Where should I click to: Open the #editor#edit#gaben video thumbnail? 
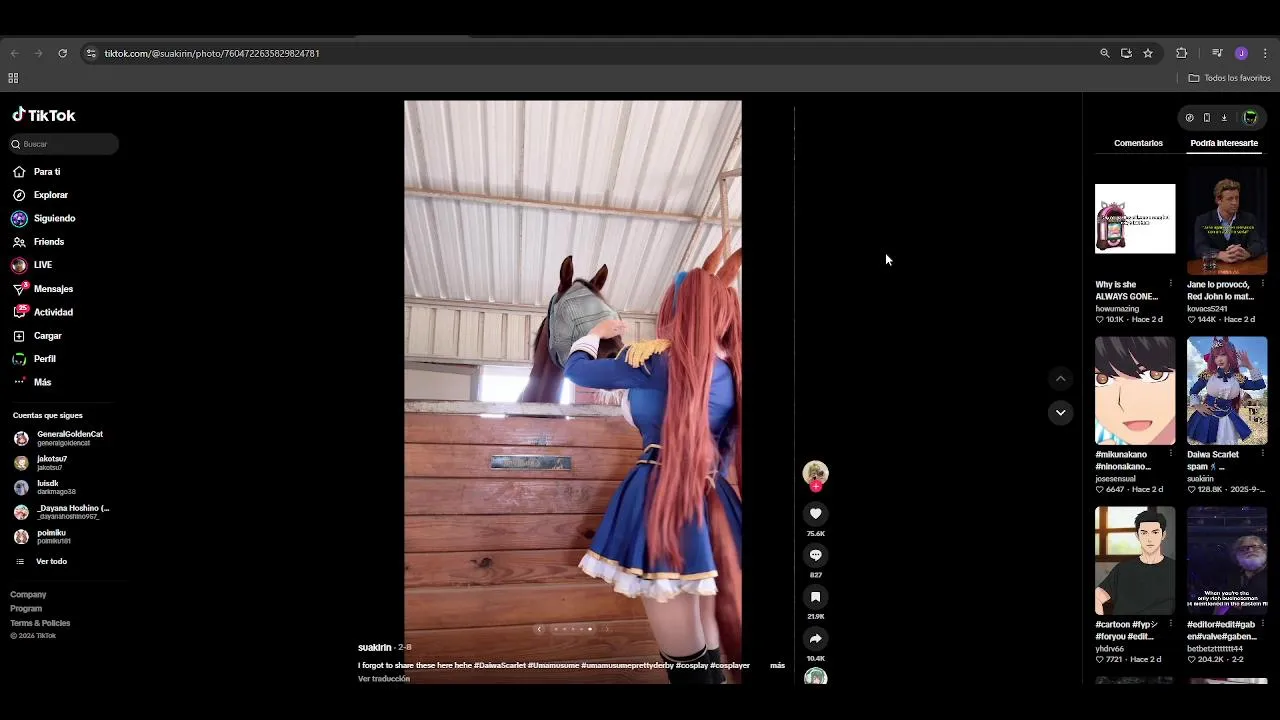(1227, 561)
